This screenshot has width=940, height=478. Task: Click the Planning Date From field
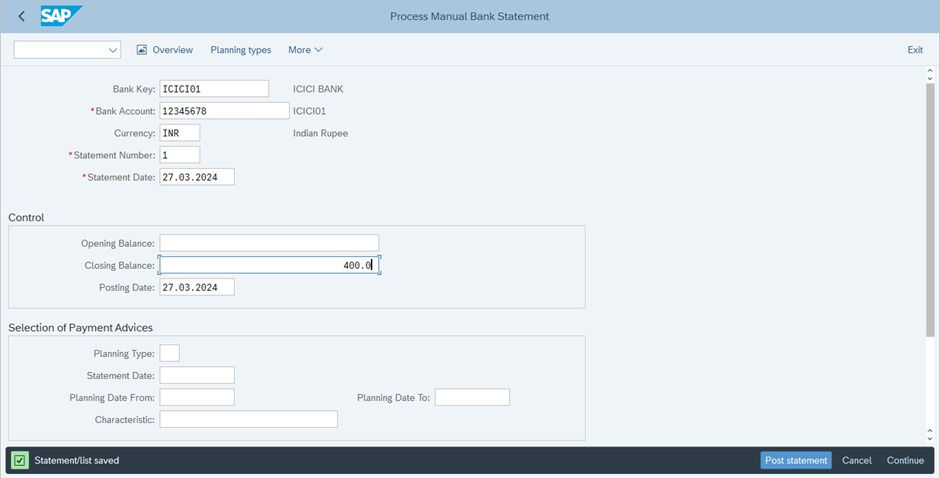(197, 397)
